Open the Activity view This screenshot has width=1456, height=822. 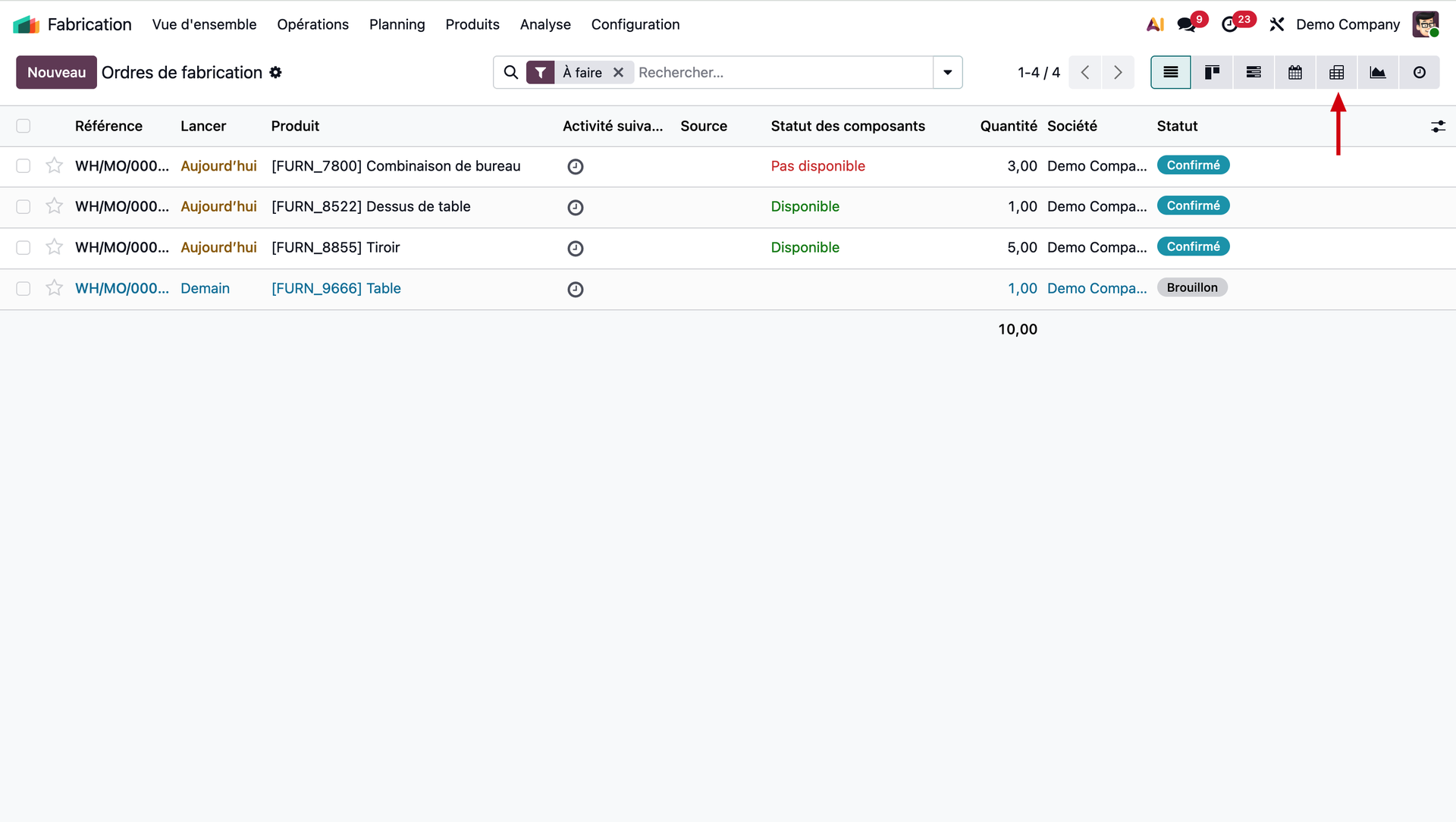[x=1419, y=73]
